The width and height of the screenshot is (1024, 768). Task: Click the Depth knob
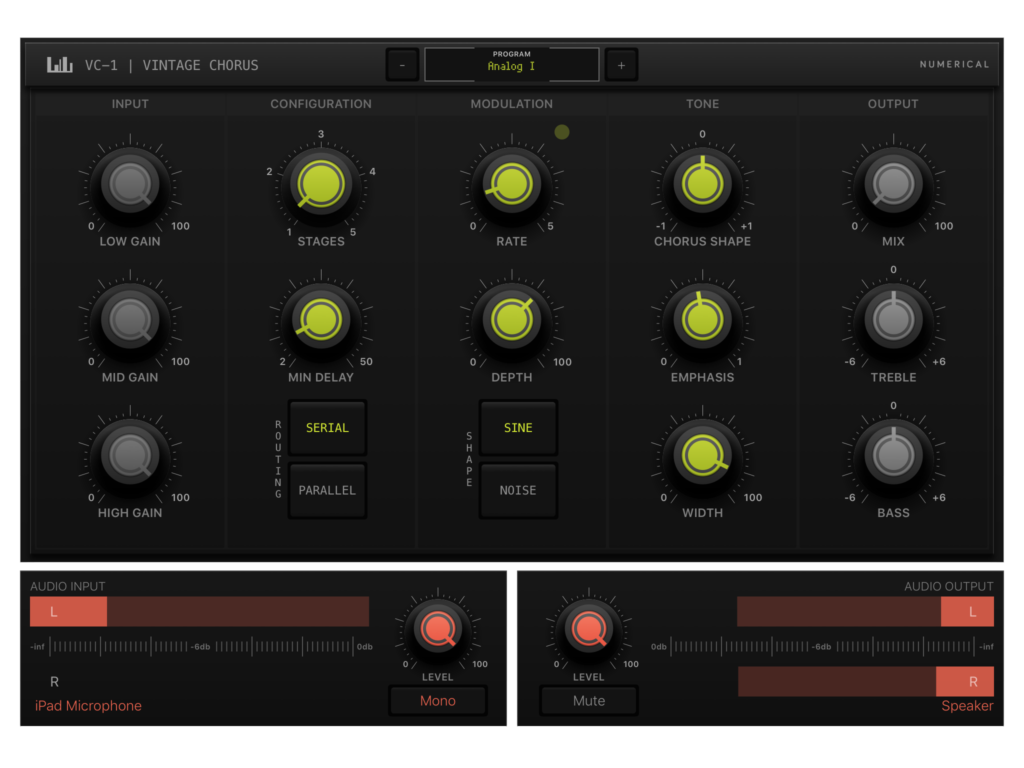(x=511, y=320)
